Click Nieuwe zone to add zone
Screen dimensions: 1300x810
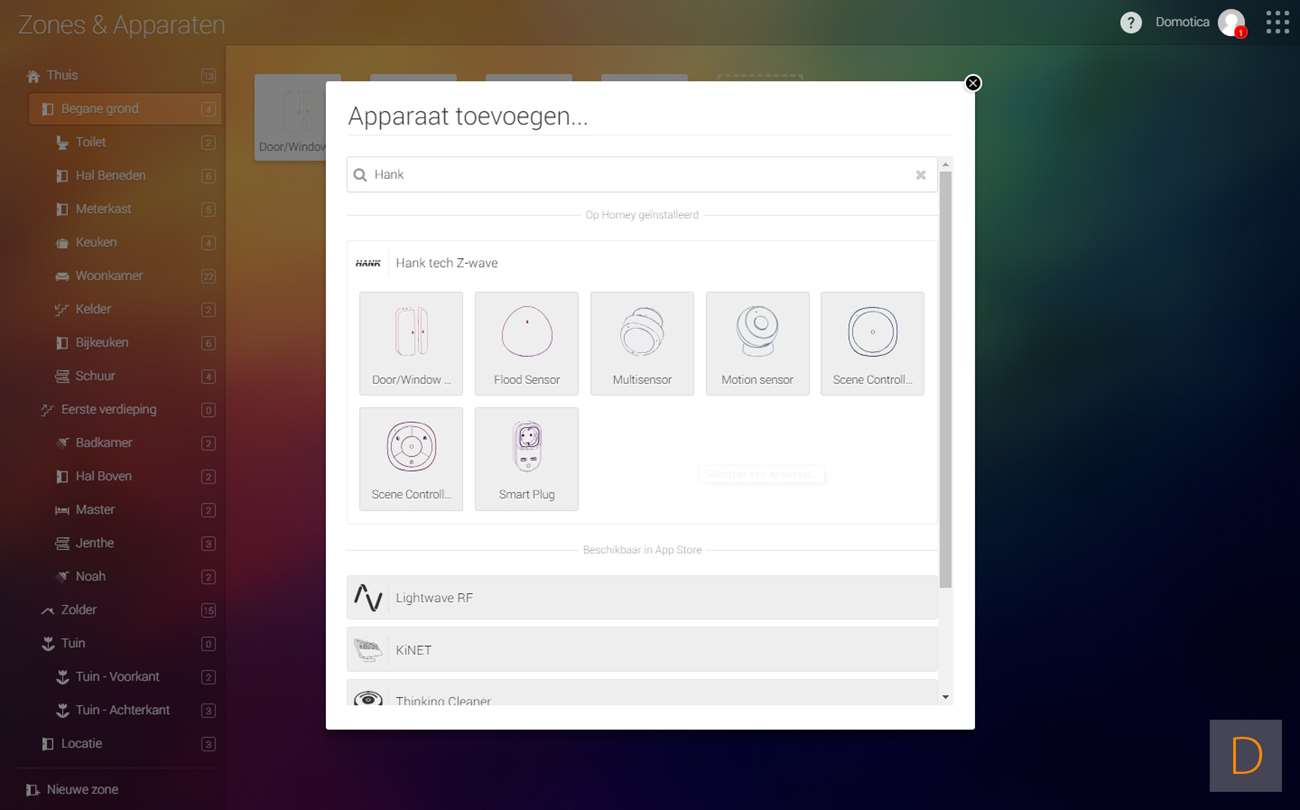pos(82,790)
